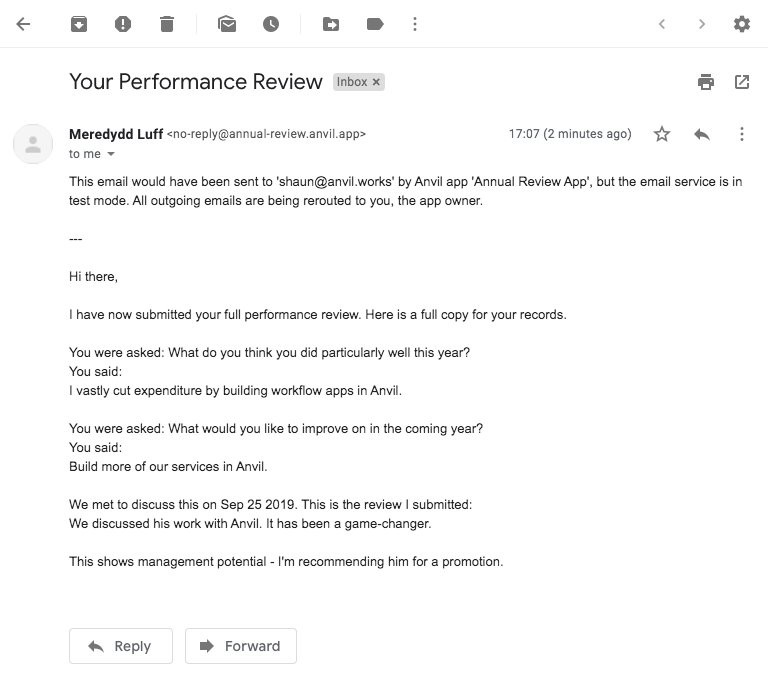Expand recipient details next to 'to me'
Screen dimensions: 772x686
click(111, 154)
